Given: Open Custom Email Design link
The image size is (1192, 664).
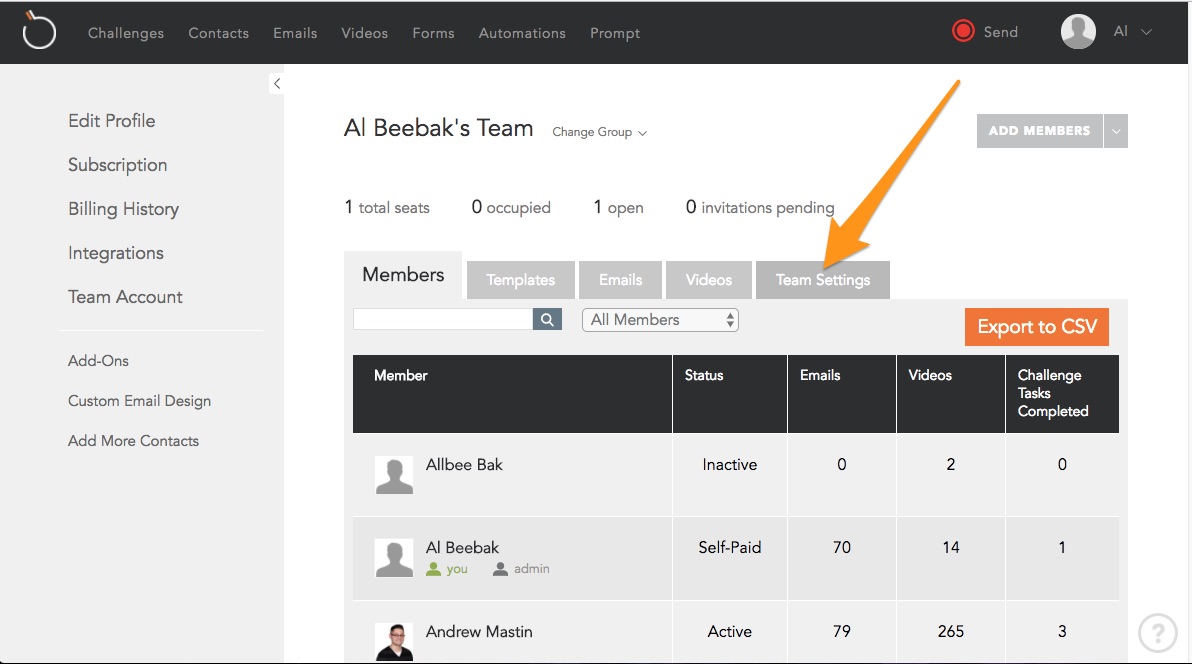Looking at the screenshot, I should point(139,401).
